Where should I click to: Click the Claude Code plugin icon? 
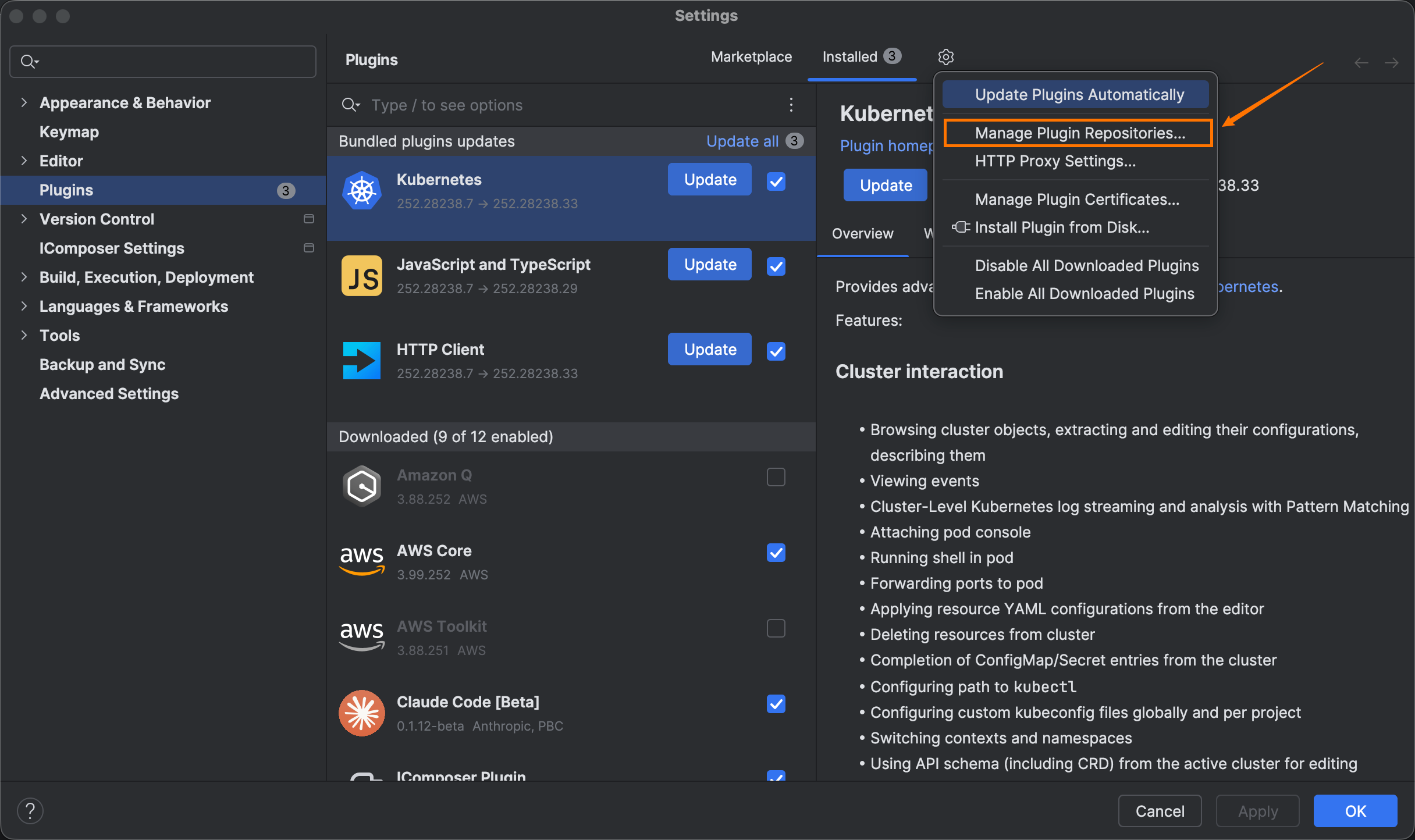(x=361, y=713)
